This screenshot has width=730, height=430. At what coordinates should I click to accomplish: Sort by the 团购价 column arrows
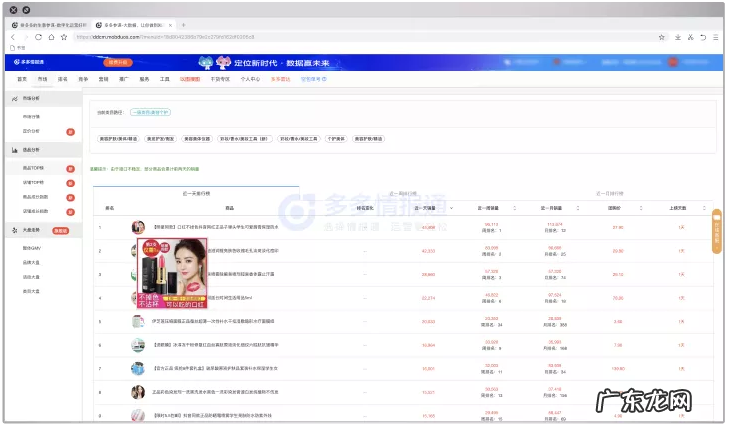point(643,209)
